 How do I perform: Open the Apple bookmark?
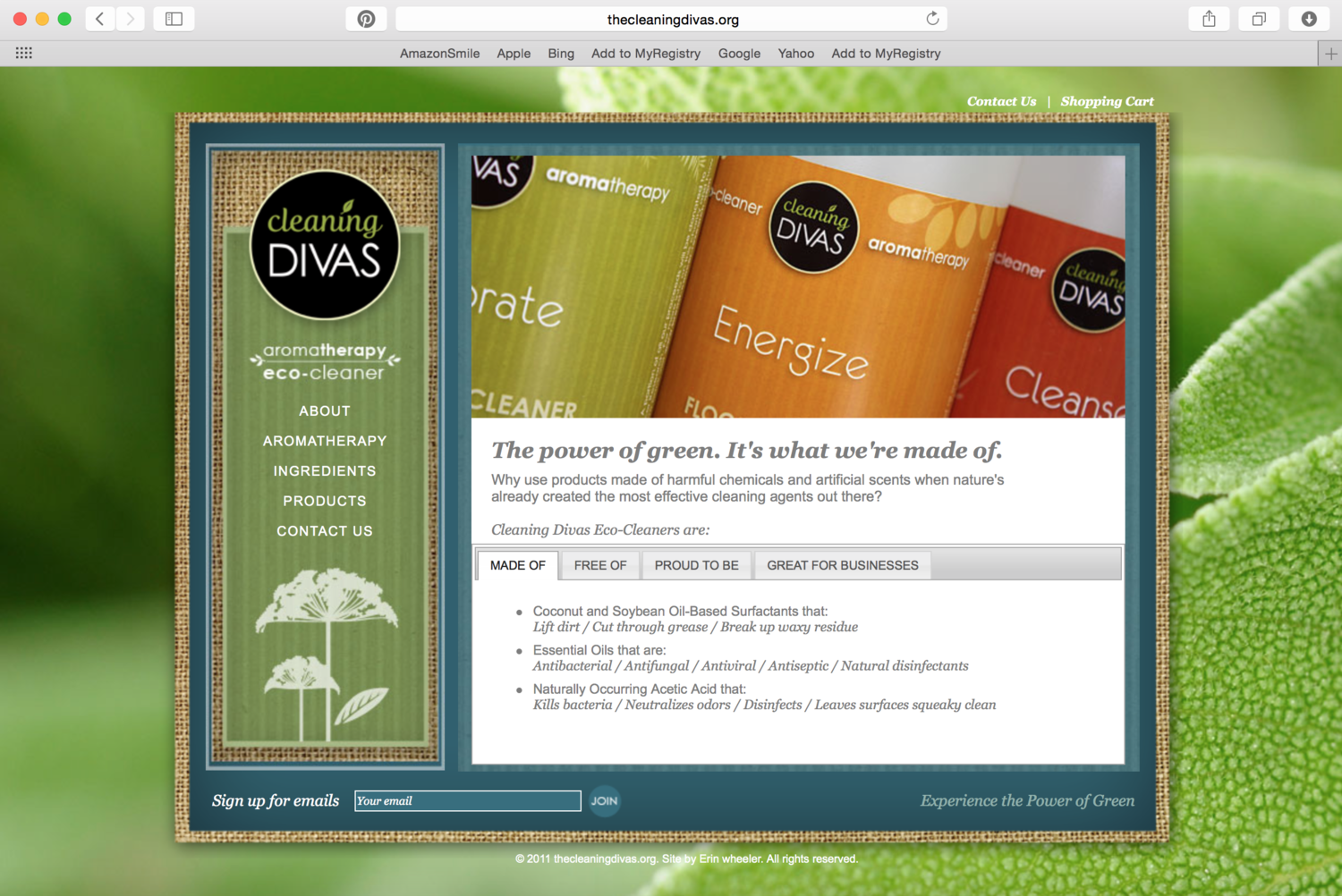(514, 54)
